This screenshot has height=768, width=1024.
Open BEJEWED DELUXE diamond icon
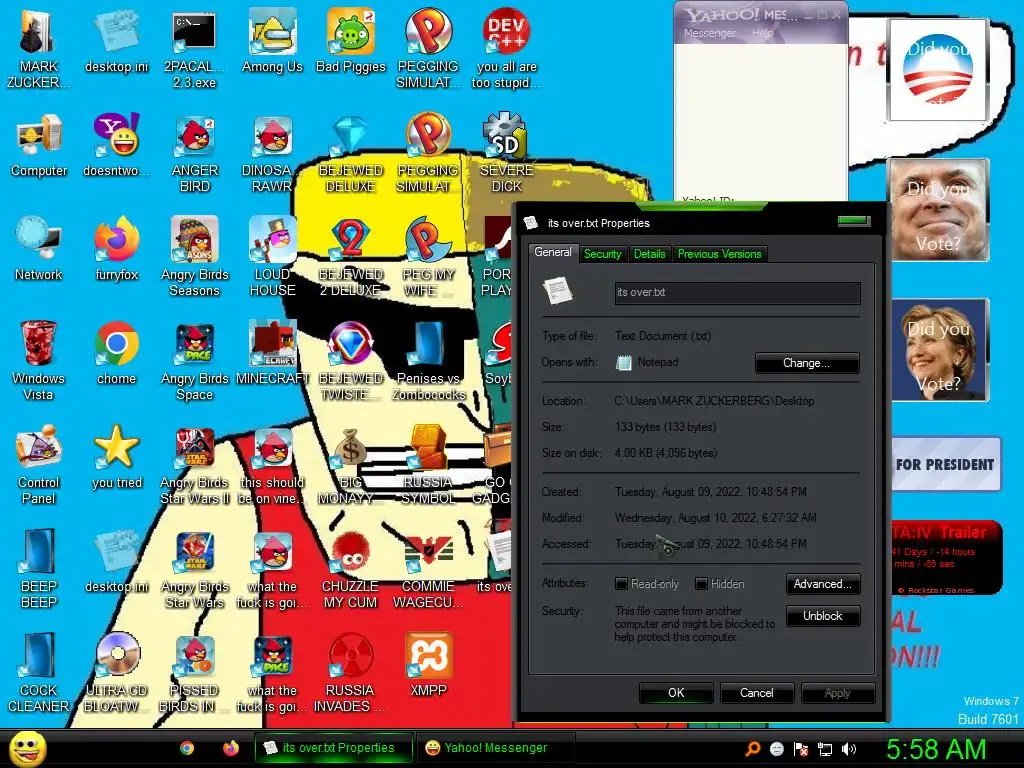(x=351, y=136)
